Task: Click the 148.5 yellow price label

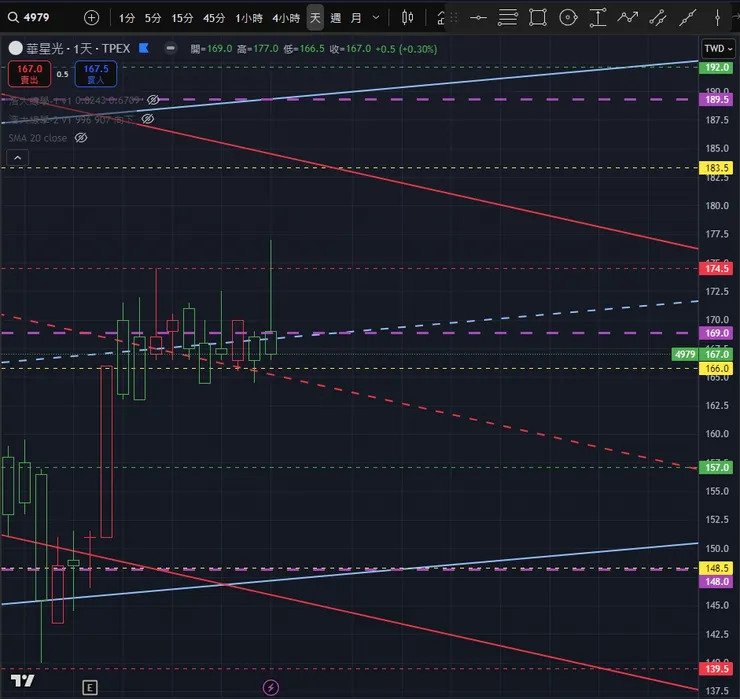Action: (x=716, y=568)
